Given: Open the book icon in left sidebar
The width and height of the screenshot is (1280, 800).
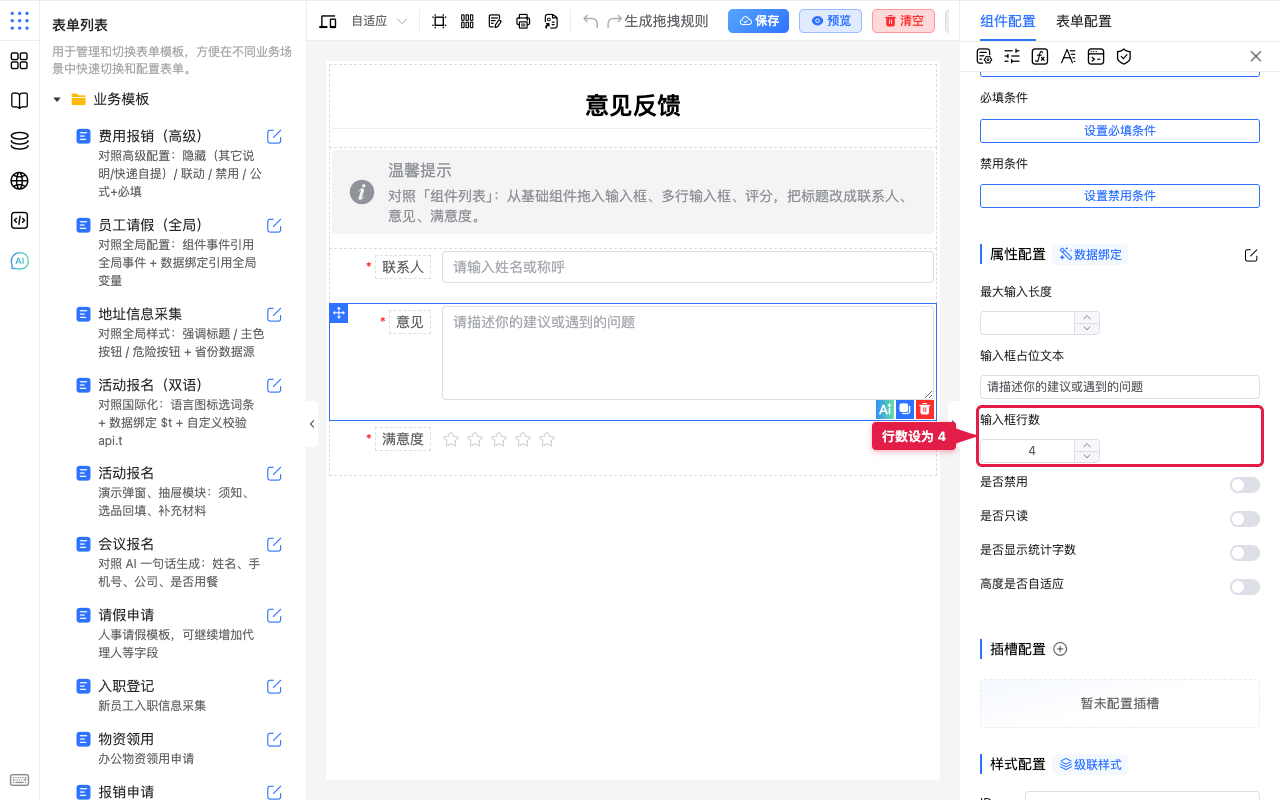Looking at the screenshot, I should click(x=19, y=101).
